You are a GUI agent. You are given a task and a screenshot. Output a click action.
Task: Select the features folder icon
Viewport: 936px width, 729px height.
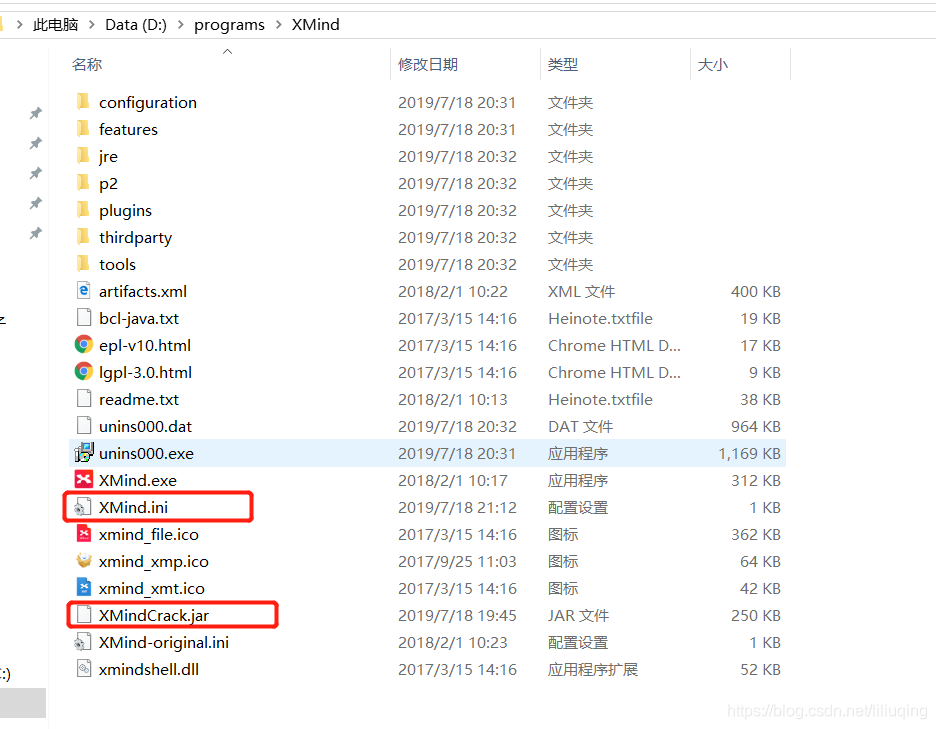(x=84, y=129)
